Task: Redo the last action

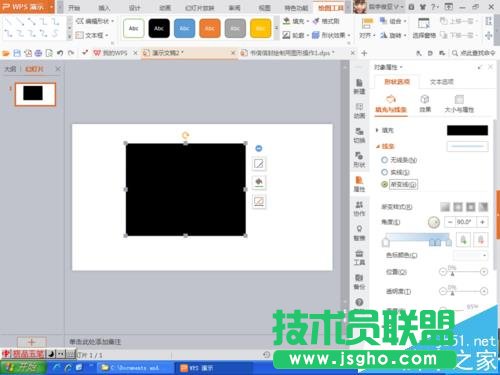Action: (x=71, y=53)
